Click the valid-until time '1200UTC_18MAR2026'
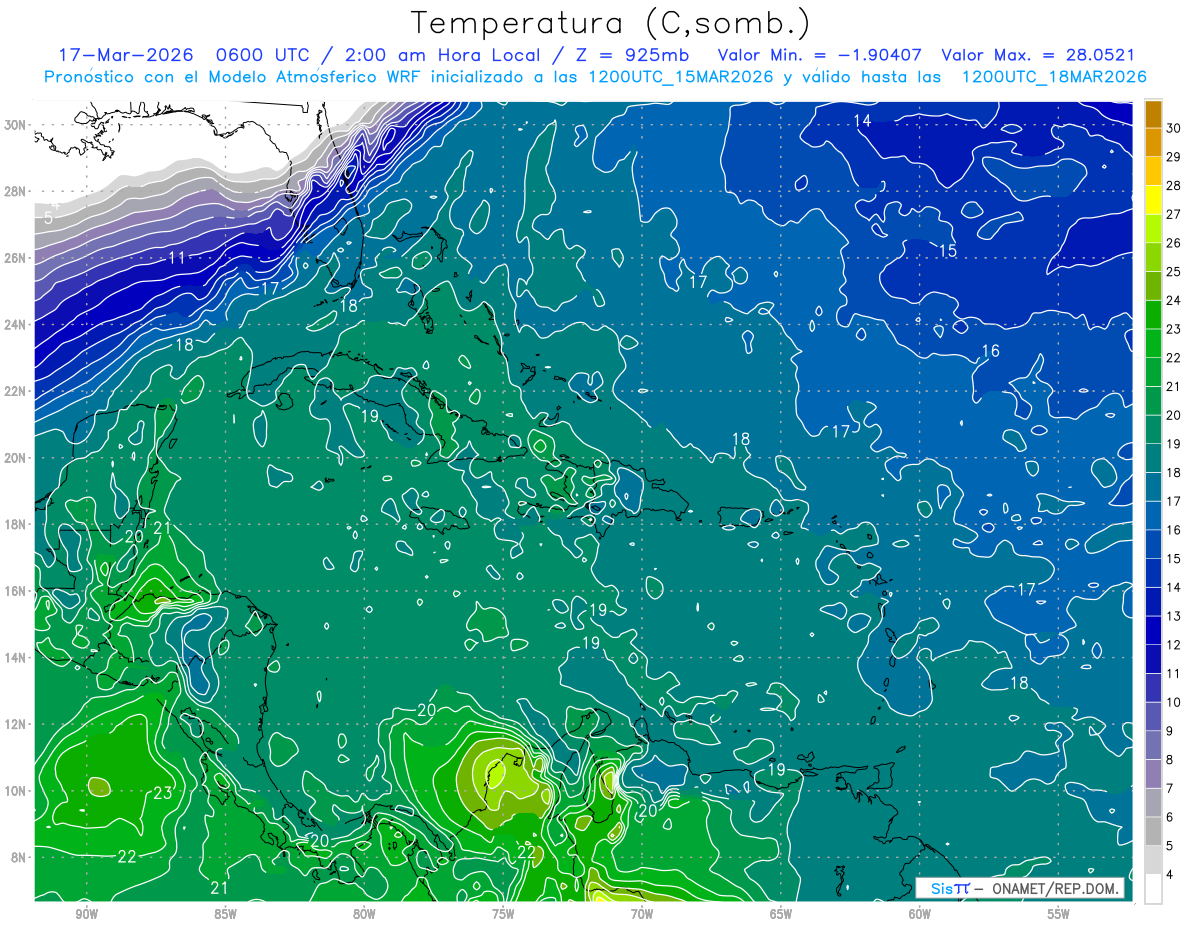Viewport: 1200px width, 927px height. (1054, 77)
